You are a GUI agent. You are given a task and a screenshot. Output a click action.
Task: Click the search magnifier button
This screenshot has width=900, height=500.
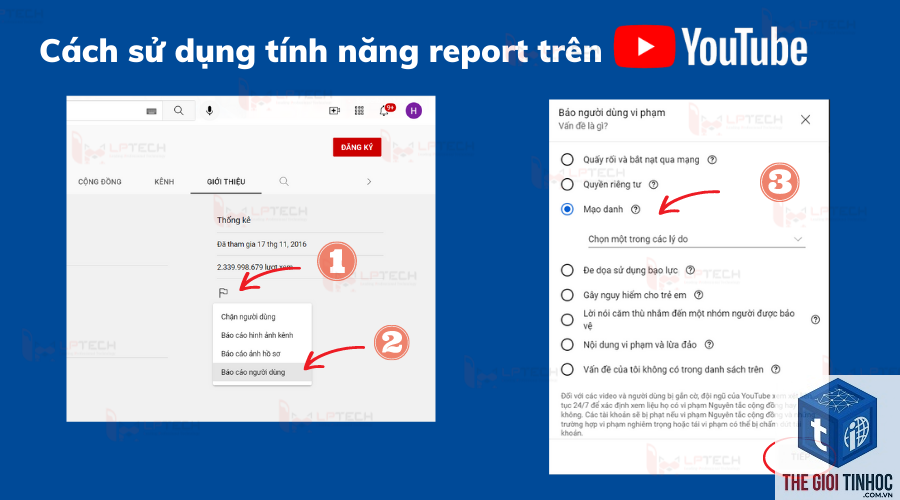pyautogui.click(x=179, y=111)
